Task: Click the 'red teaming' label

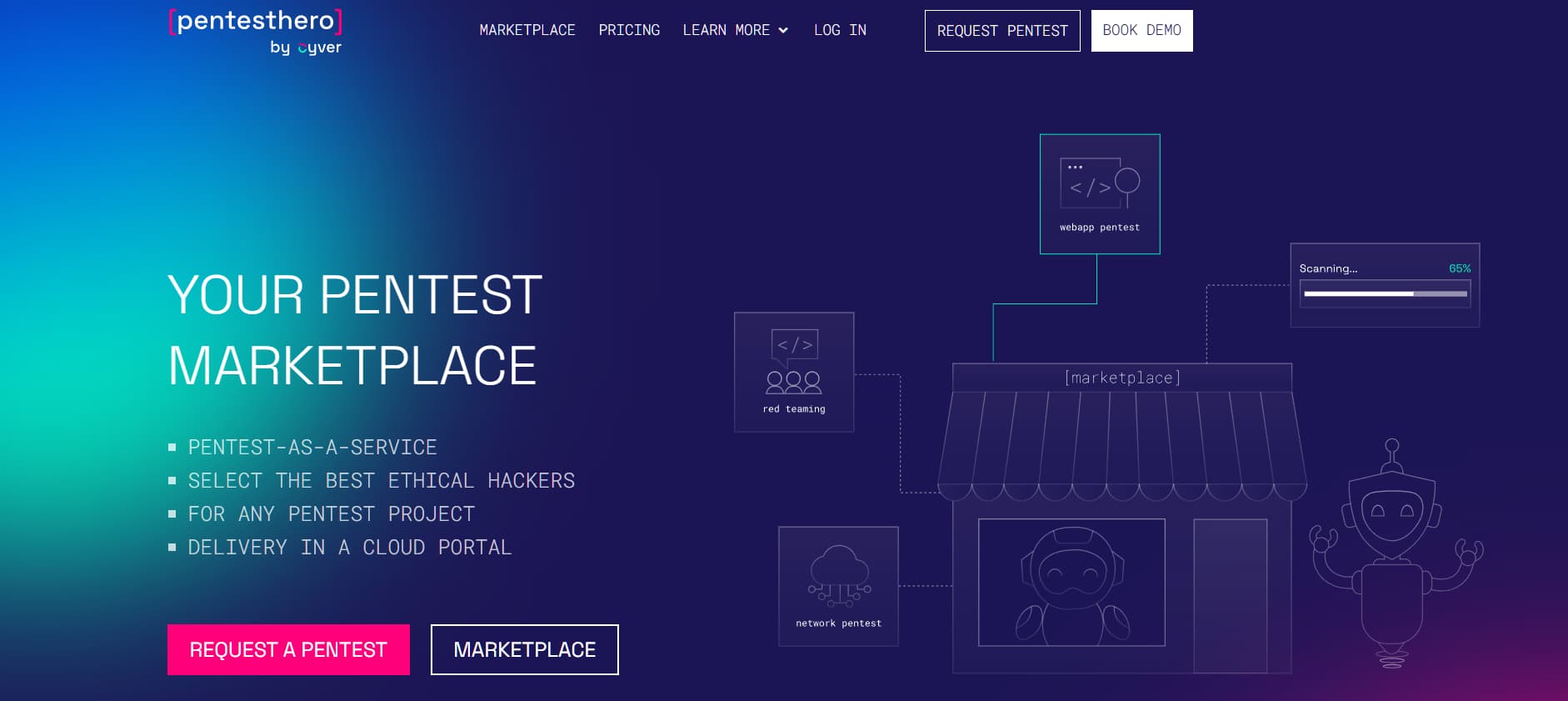Action: pos(794,409)
